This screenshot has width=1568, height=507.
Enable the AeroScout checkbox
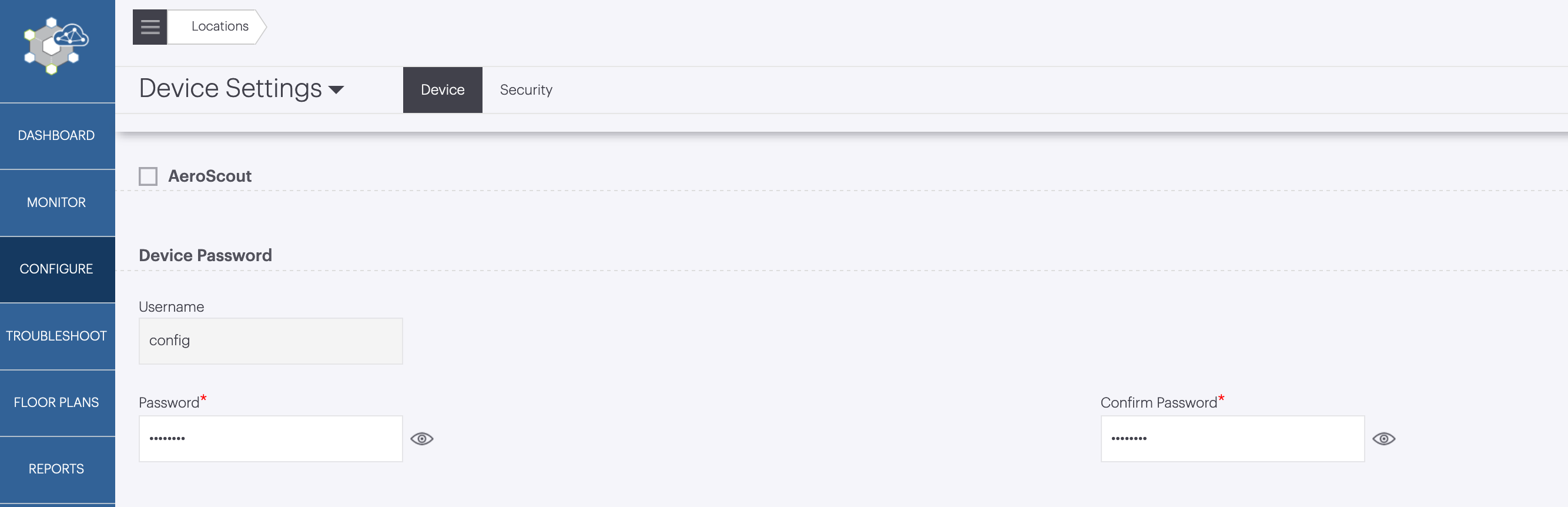pos(148,176)
